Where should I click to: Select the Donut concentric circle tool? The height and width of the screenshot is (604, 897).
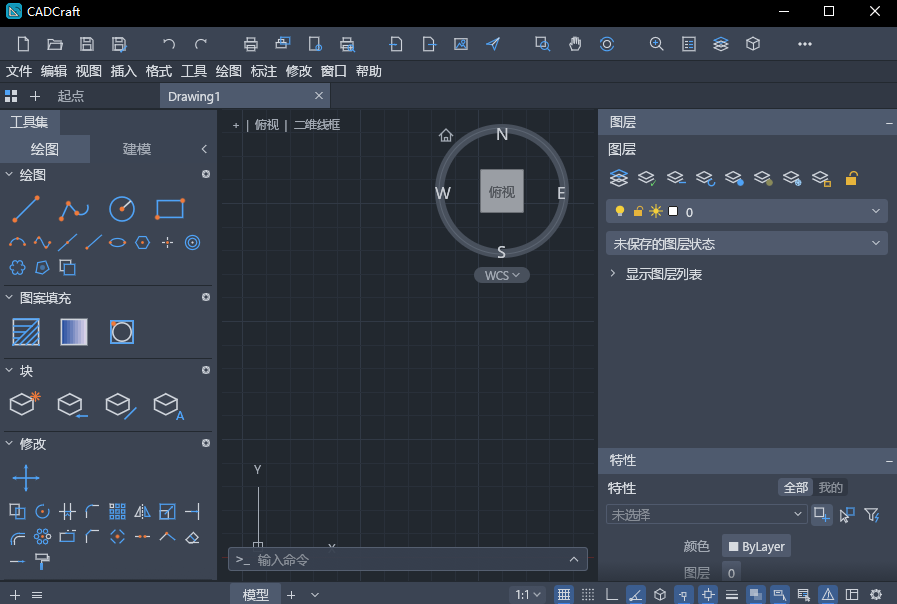pyautogui.click(x=193, y=243)
